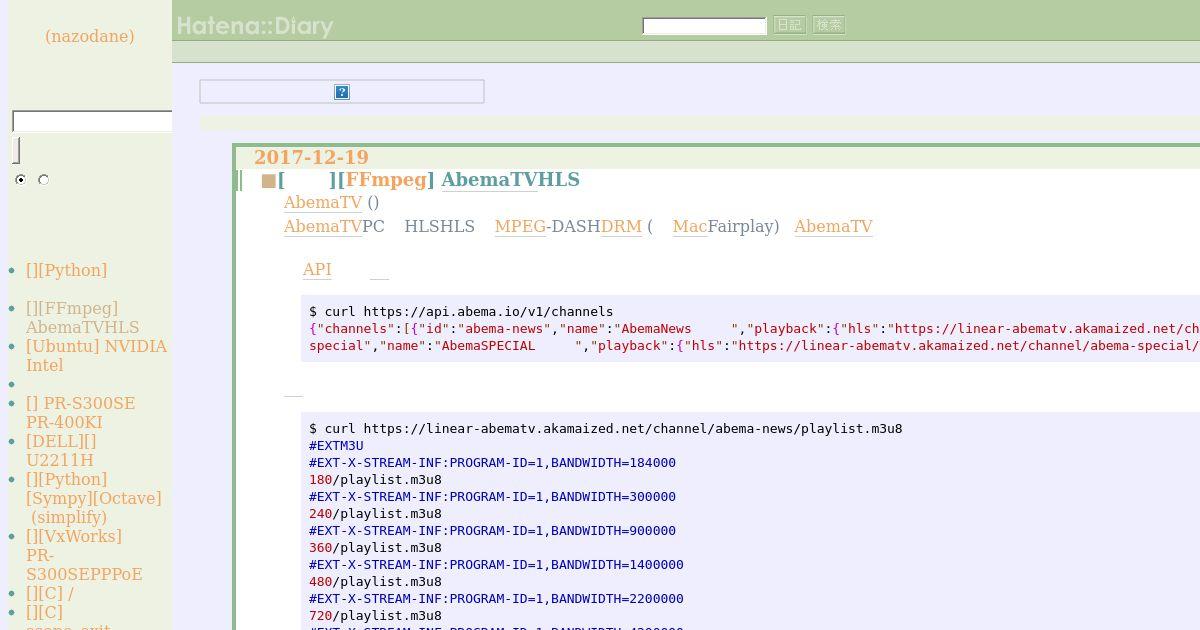
Task: Click the BANDWIDTH=1400000 line
Action: click(x=496, y=564)
